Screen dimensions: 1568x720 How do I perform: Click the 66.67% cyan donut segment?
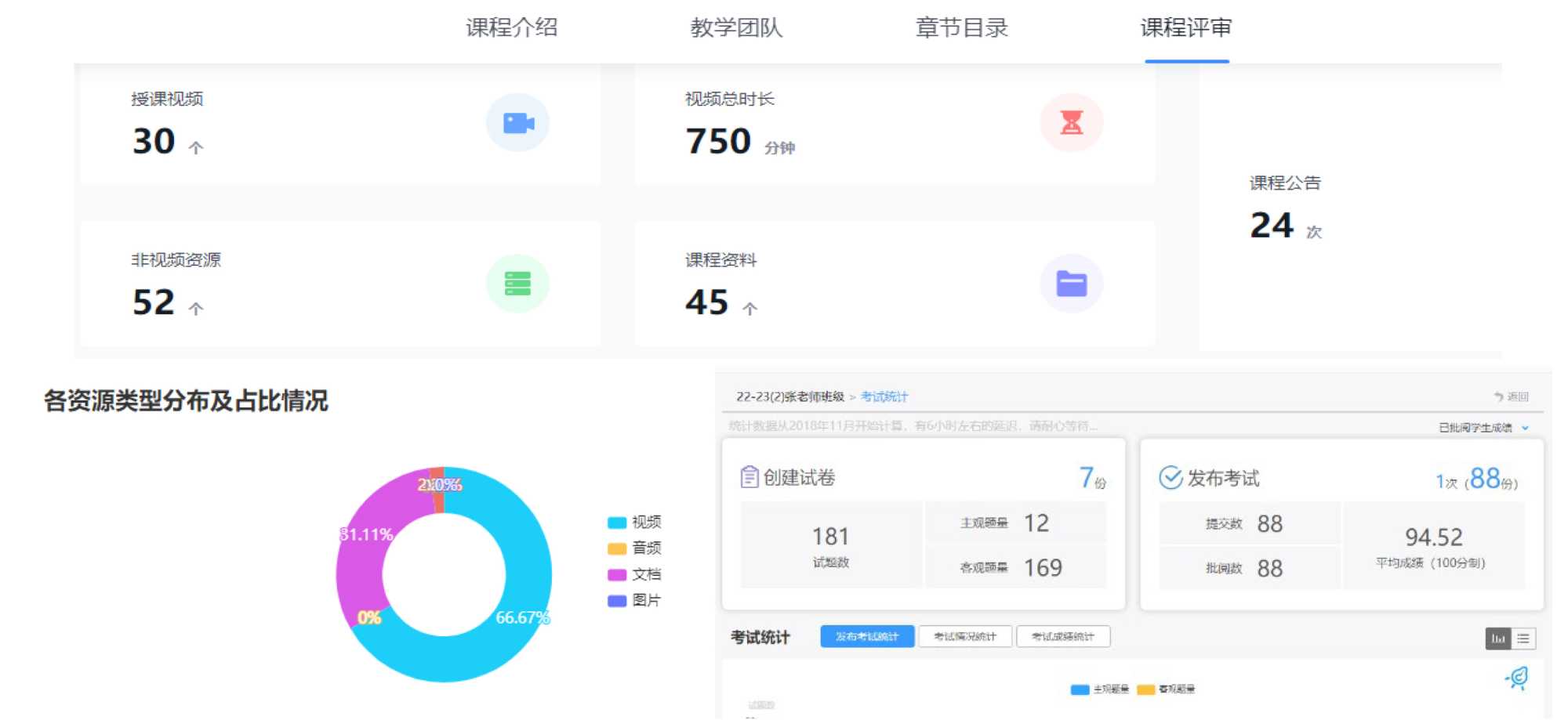524,595
